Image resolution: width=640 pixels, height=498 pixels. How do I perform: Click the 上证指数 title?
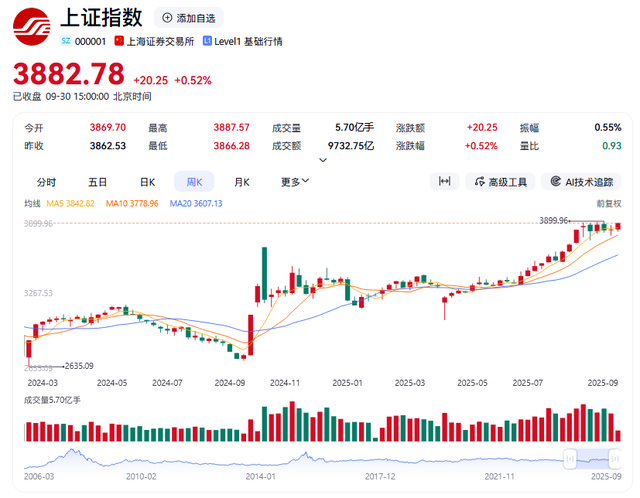click(101, 18)
